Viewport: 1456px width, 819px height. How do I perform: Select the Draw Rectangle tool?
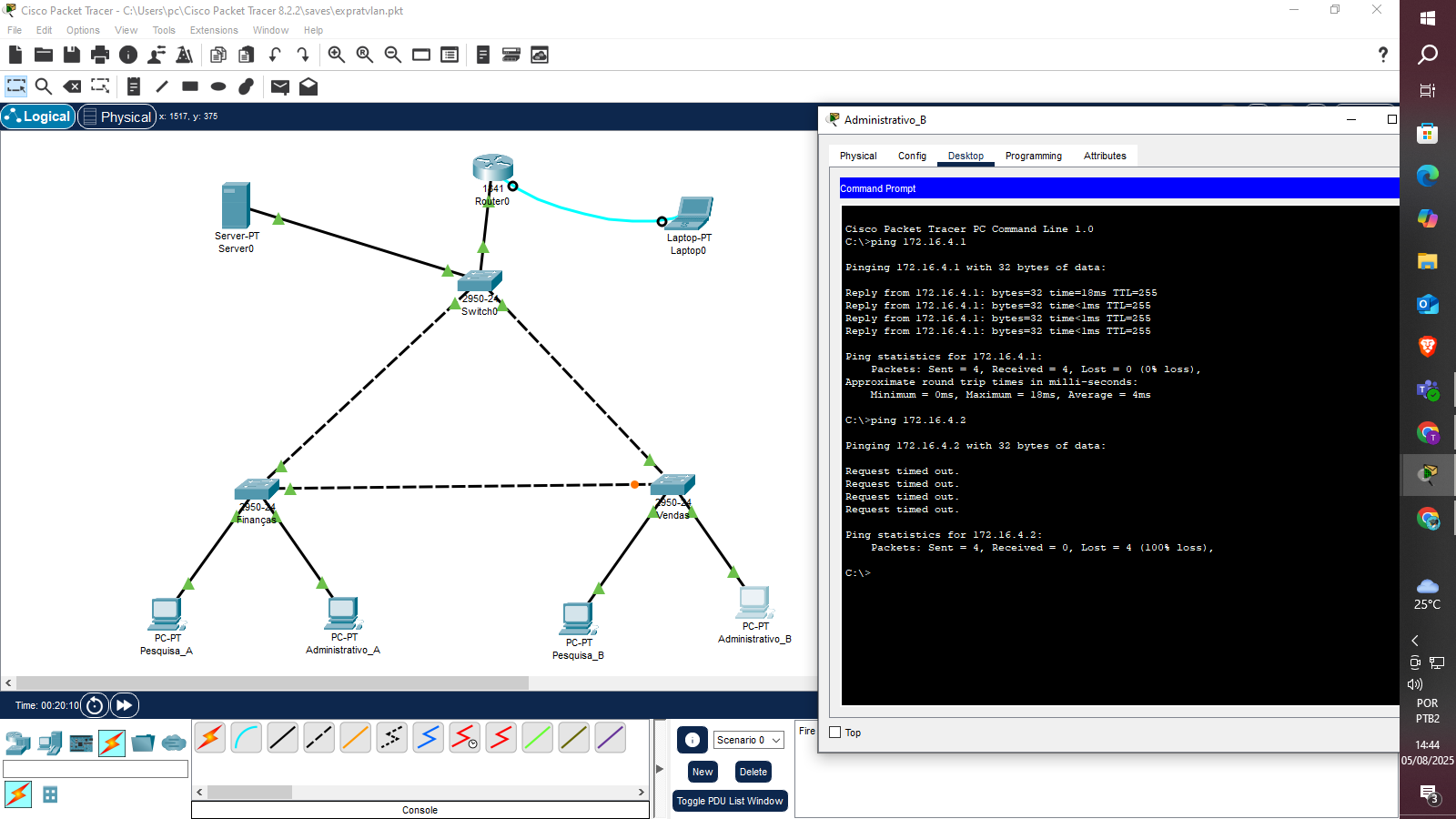point(190,86)
